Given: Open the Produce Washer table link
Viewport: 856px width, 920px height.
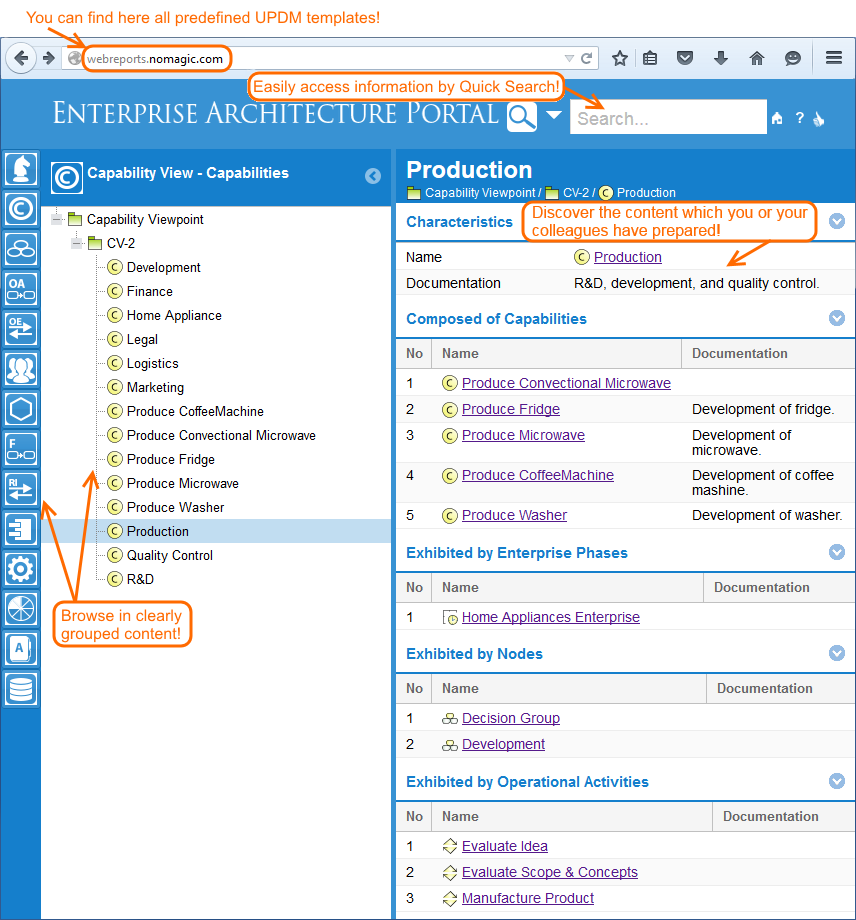Looking at the screenshot, I should click(x=514, y=515).
